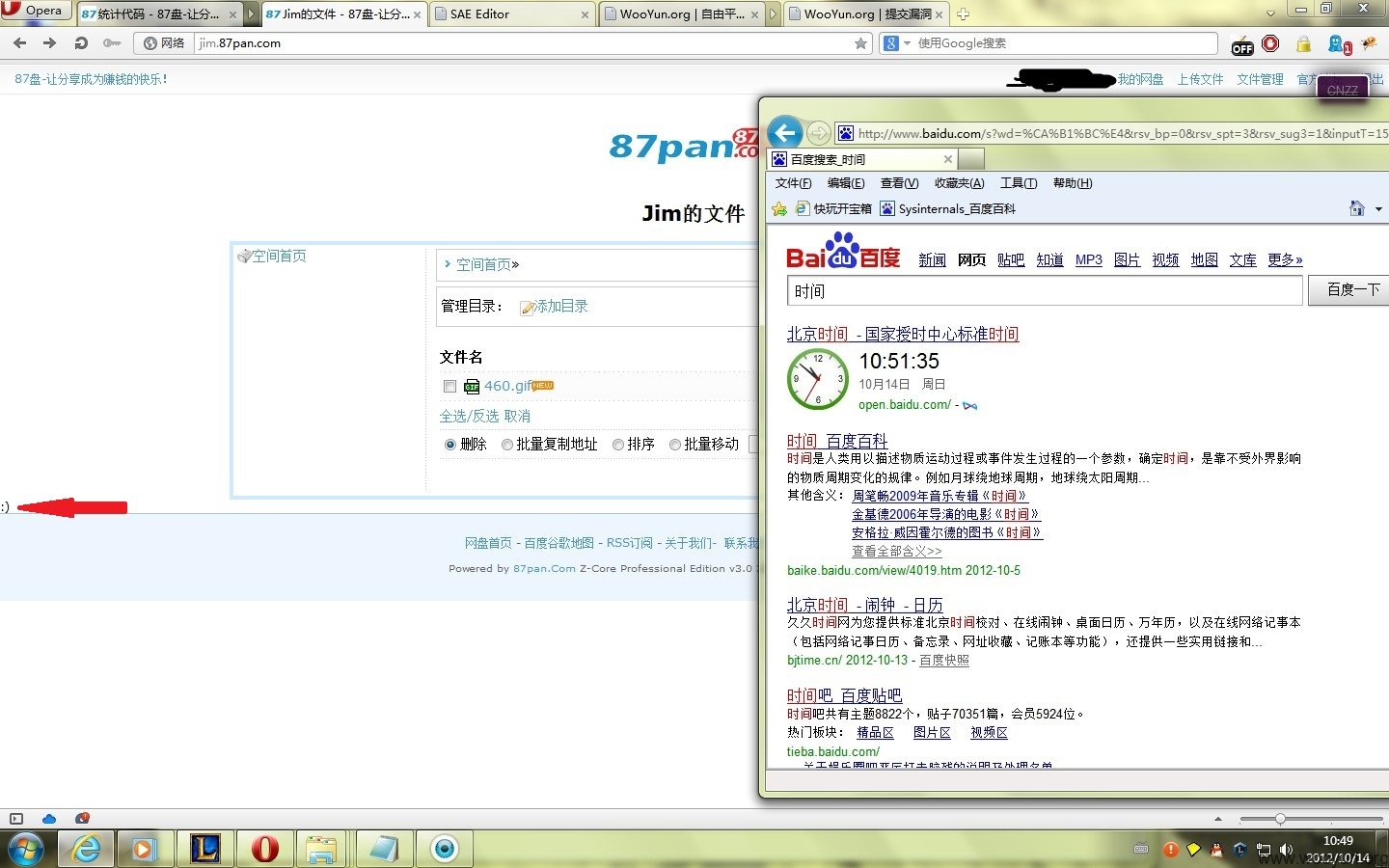Open Baidu 贴吧 navigation link

click(x=1011, y=260)
